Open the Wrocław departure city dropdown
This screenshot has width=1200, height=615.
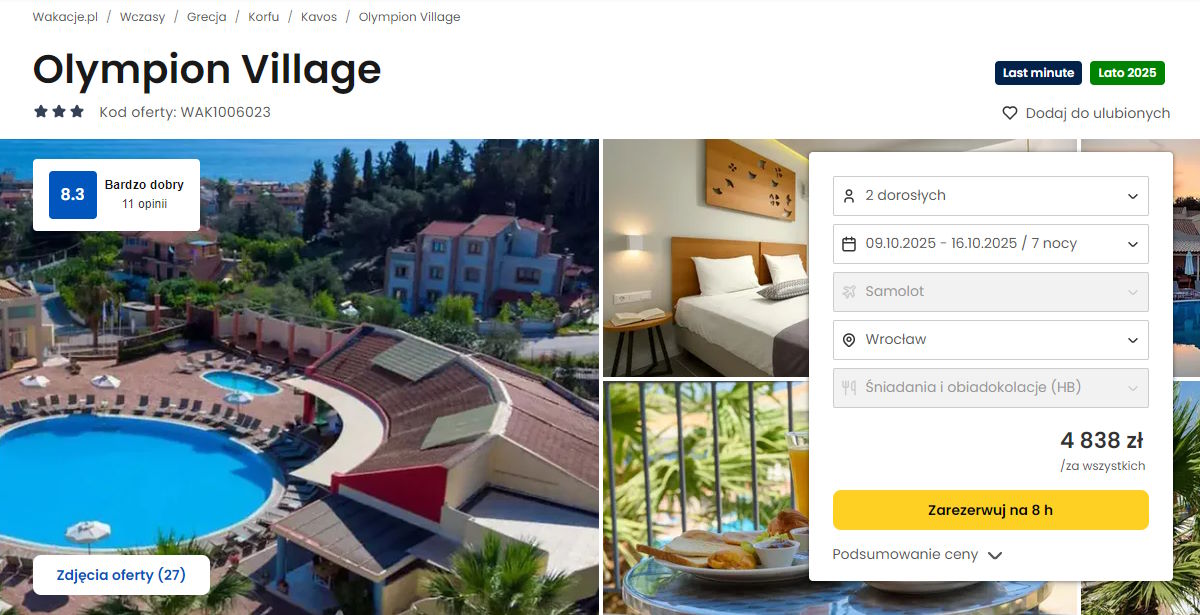991,340
